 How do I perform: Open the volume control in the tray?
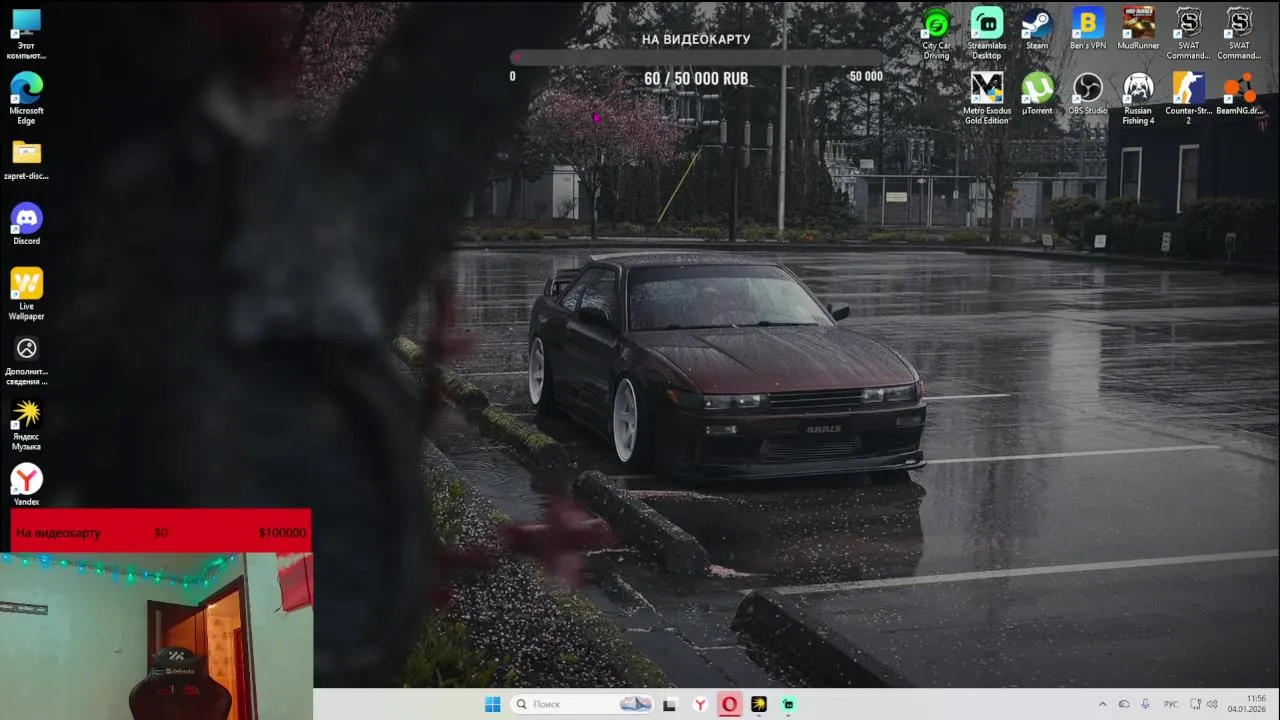(x=1212, y=704)
